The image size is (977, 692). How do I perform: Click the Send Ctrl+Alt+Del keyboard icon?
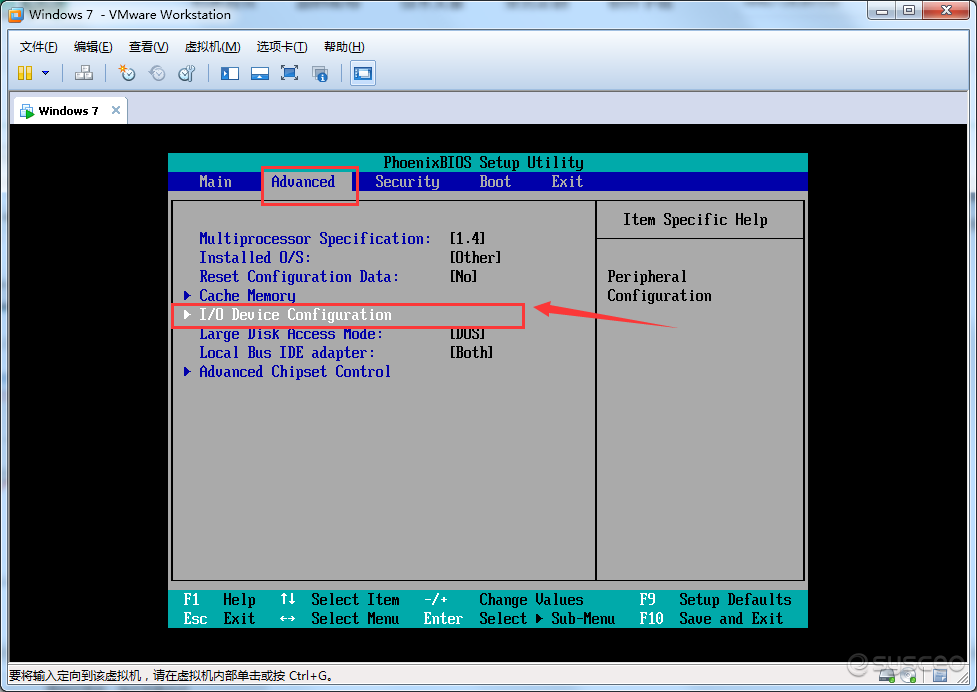(84, 73)
